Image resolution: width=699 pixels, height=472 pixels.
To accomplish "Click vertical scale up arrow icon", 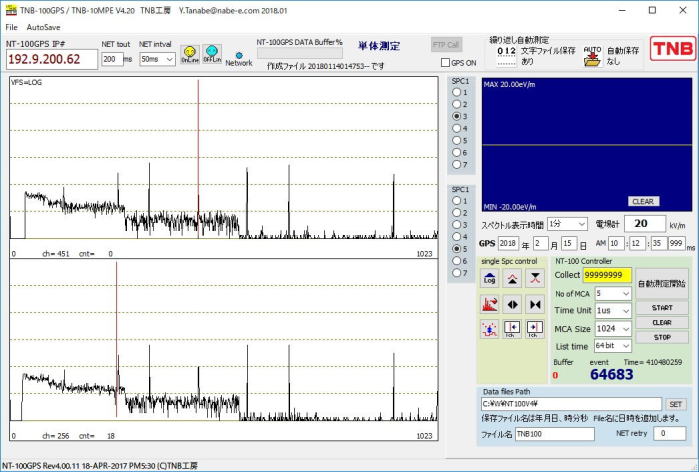I will 512,279.
